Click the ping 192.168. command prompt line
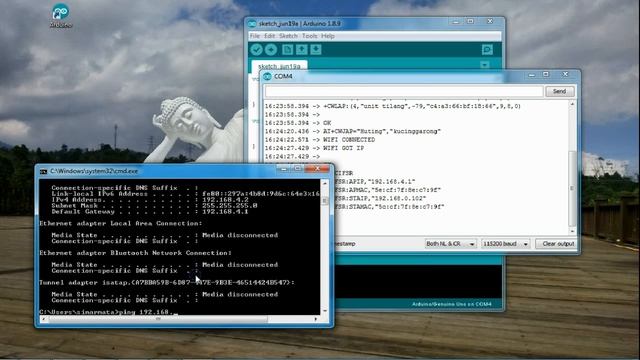 pyautogui.click(x=109, y=312)
